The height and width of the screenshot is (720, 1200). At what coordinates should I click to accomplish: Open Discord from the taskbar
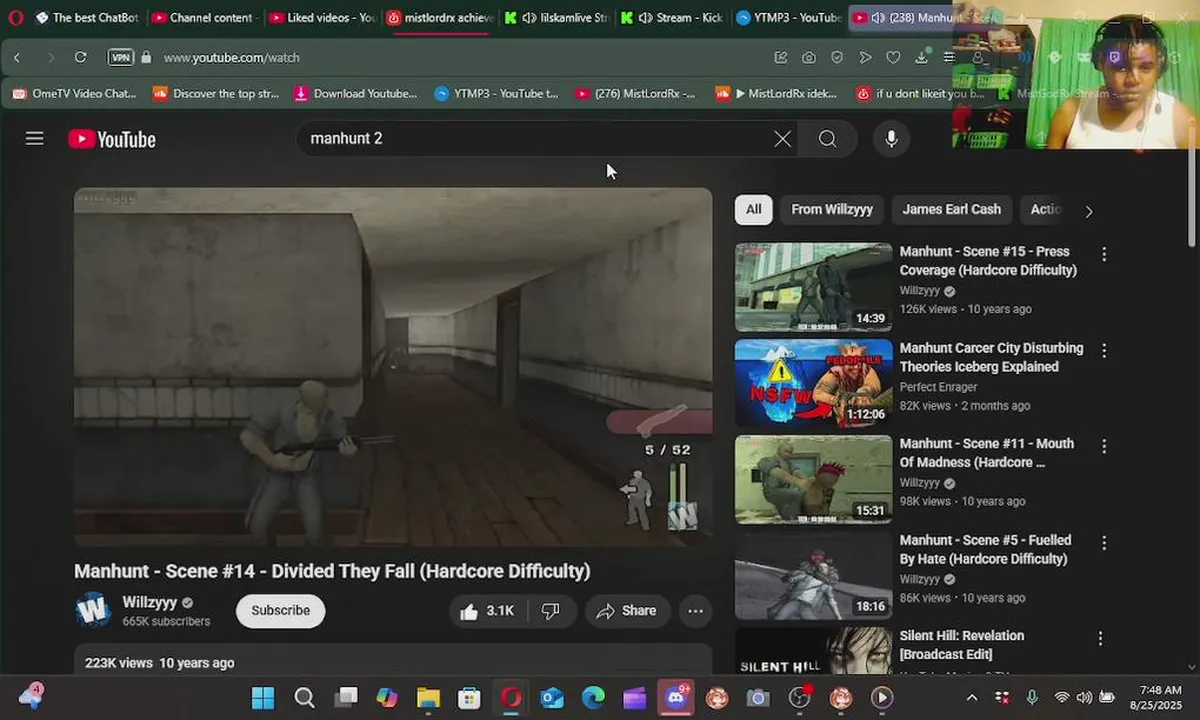click(676, 697)
